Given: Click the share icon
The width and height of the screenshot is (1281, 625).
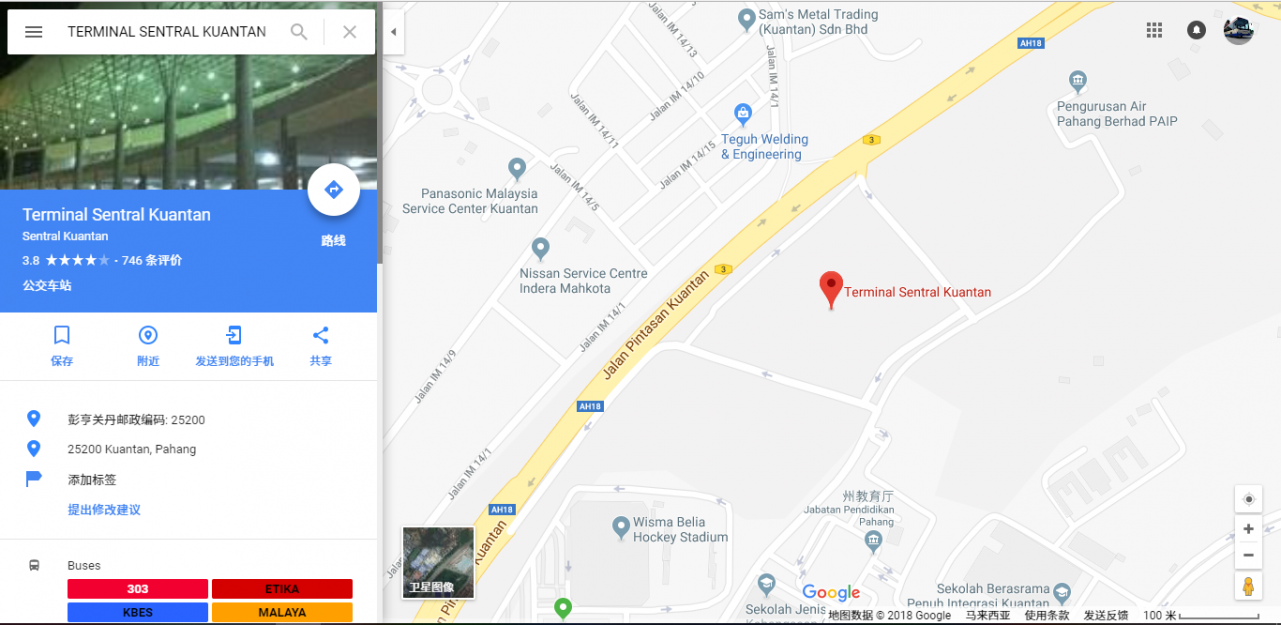Looking at the screenshot, I should (321, 335).
